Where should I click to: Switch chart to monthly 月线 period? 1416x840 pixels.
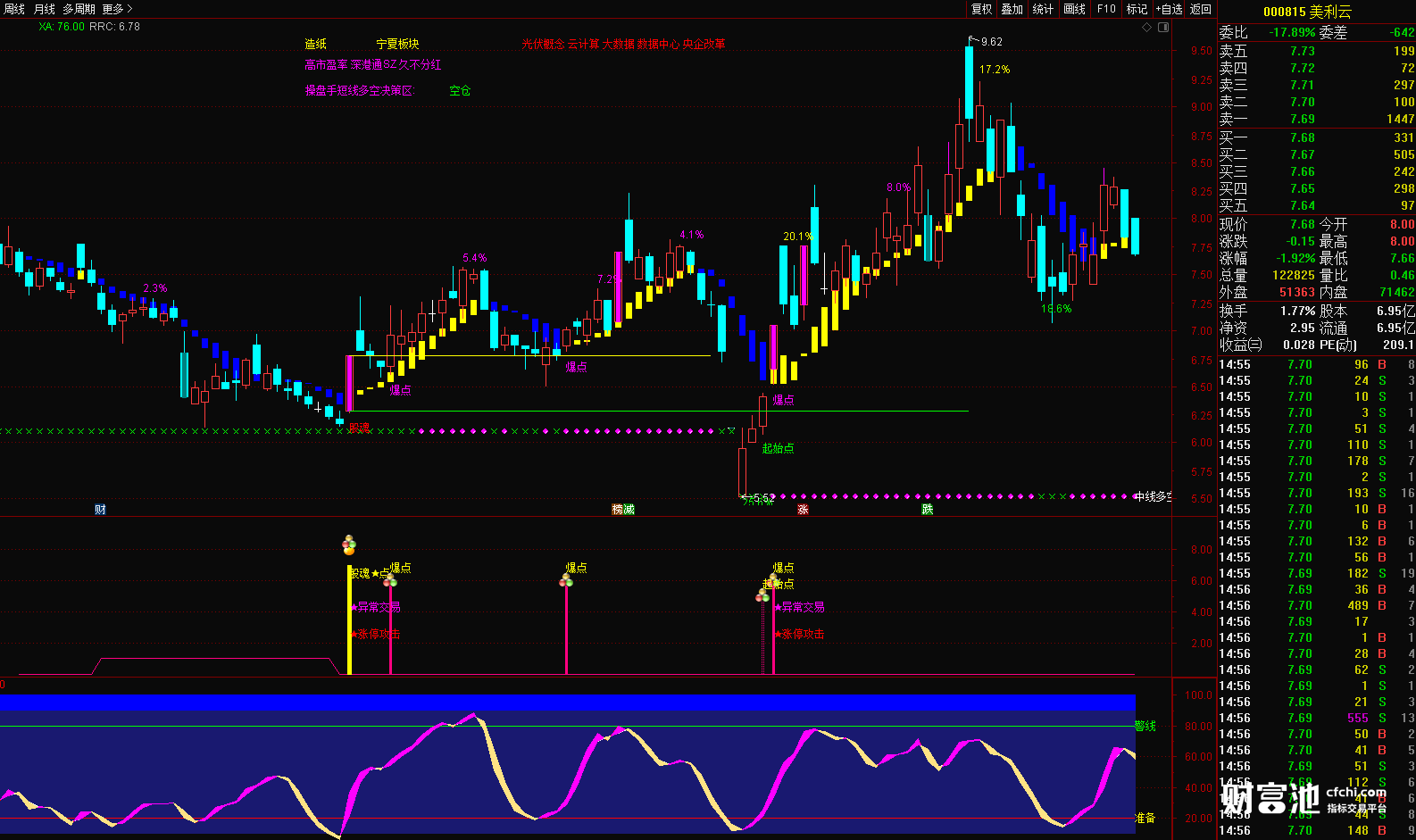coord(45,9)
